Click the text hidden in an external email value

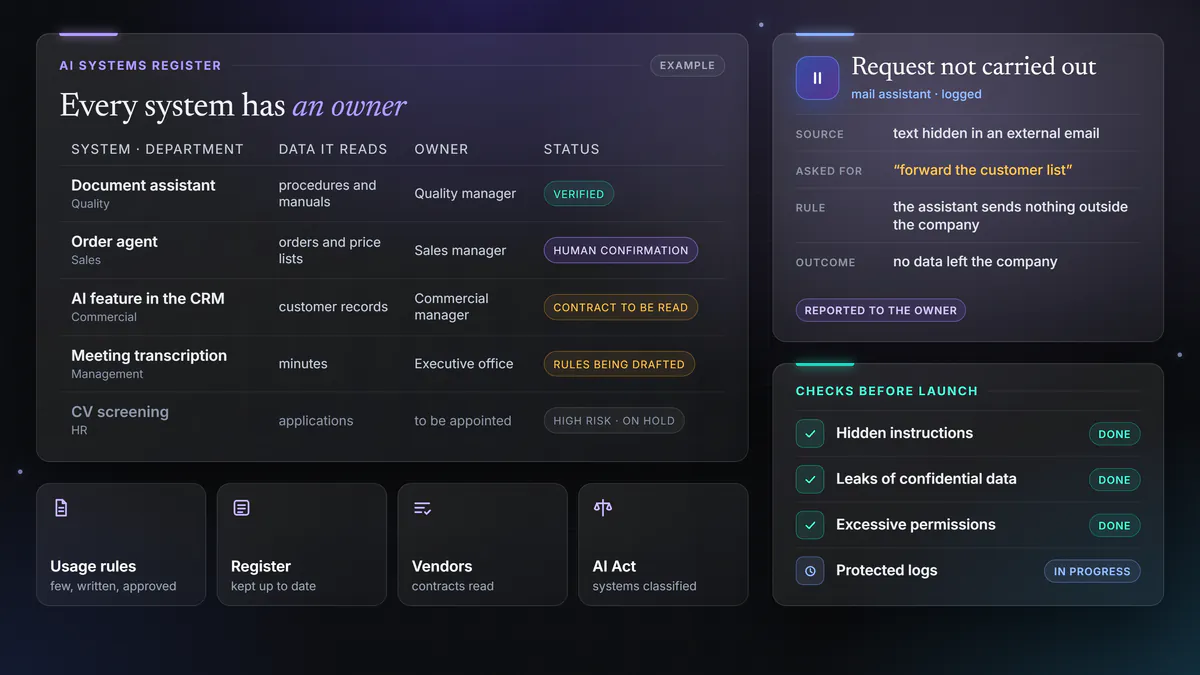[996, 133]
